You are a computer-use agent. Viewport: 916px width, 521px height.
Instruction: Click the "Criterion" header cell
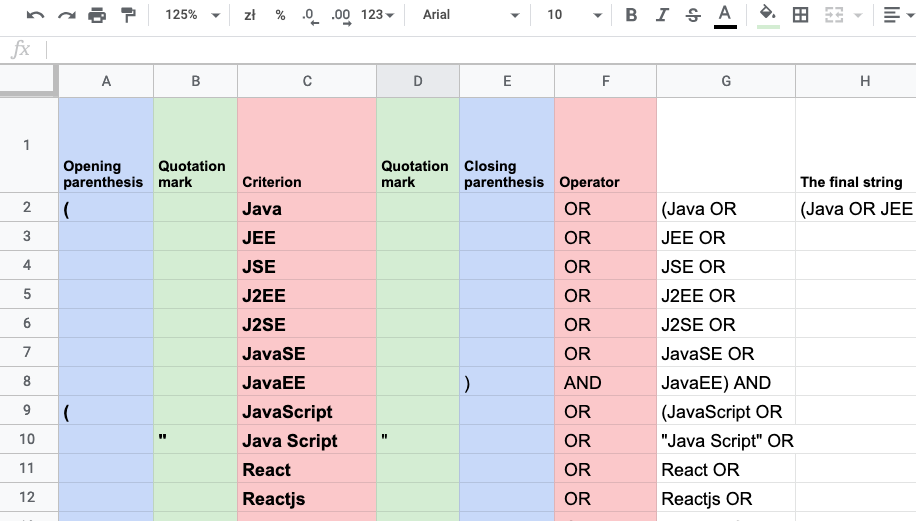click(307, 145)
